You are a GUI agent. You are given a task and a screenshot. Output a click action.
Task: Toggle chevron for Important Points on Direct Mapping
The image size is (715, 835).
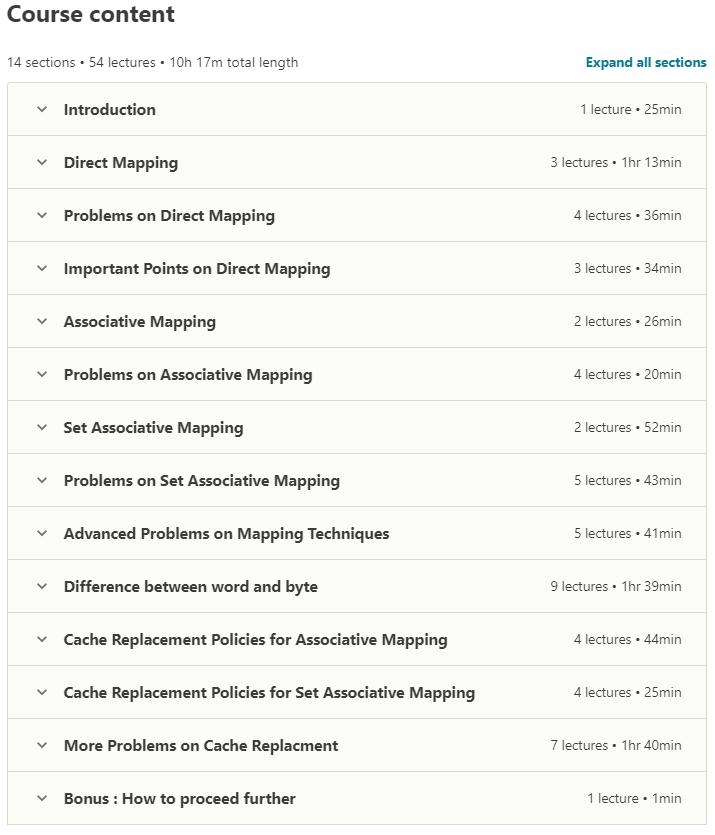click(x=42, y=268)
